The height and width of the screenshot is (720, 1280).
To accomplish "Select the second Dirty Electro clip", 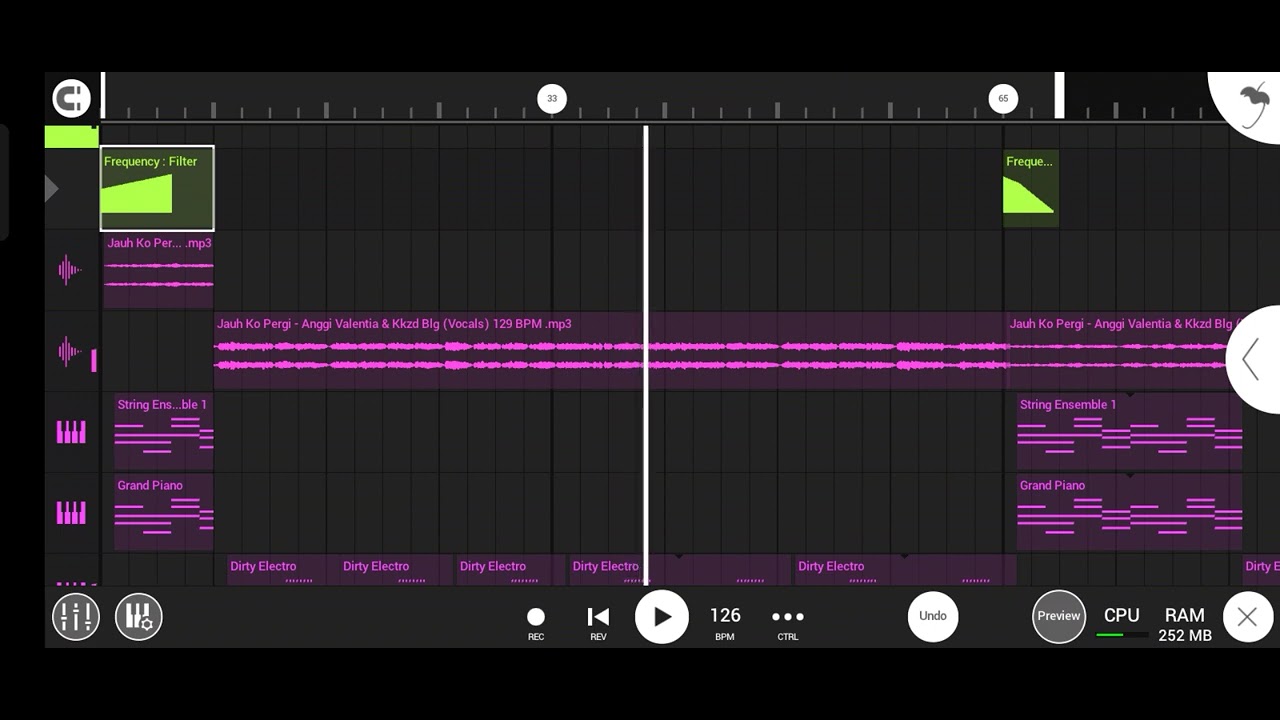I will 396,570.
